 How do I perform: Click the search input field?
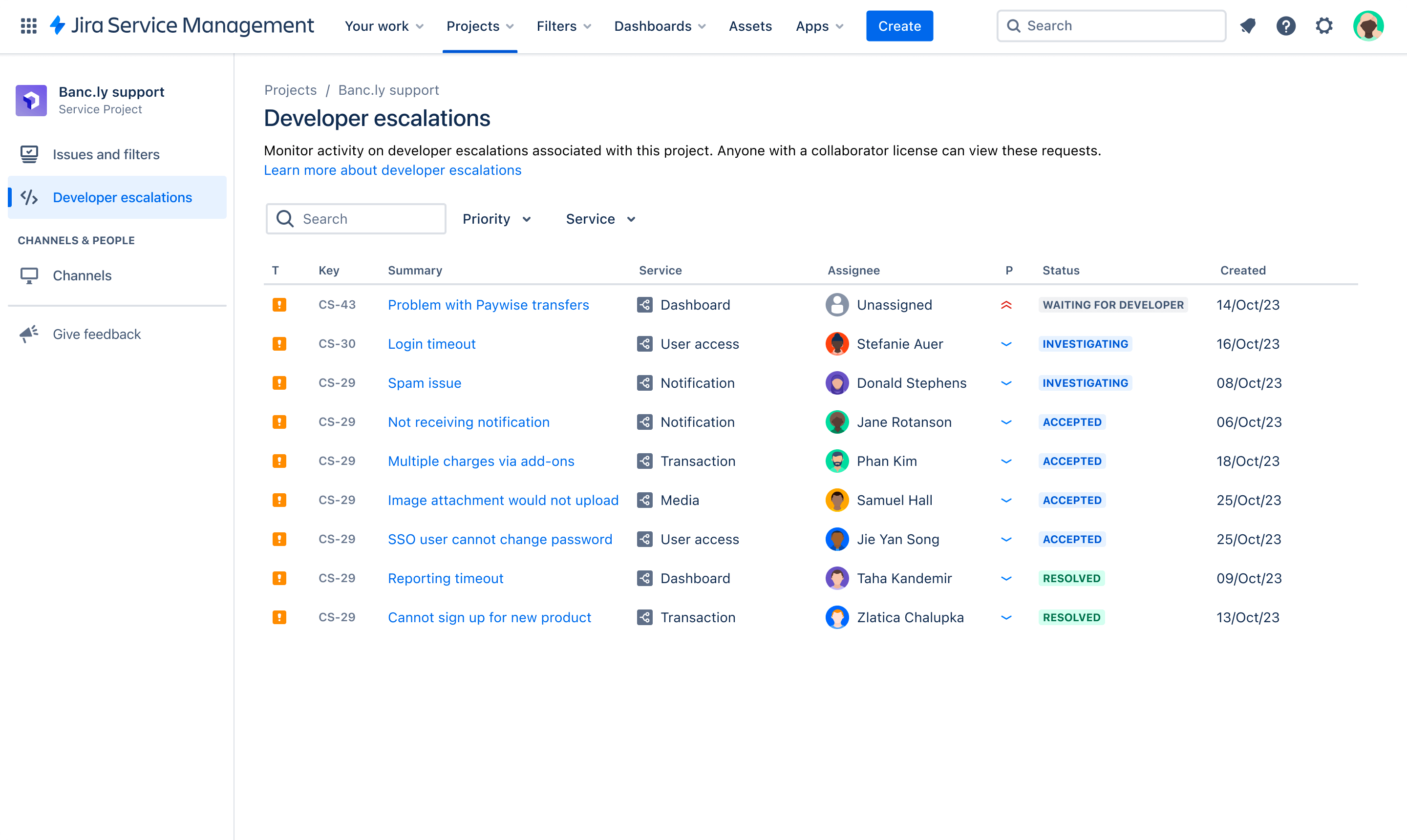coord(356,218)
